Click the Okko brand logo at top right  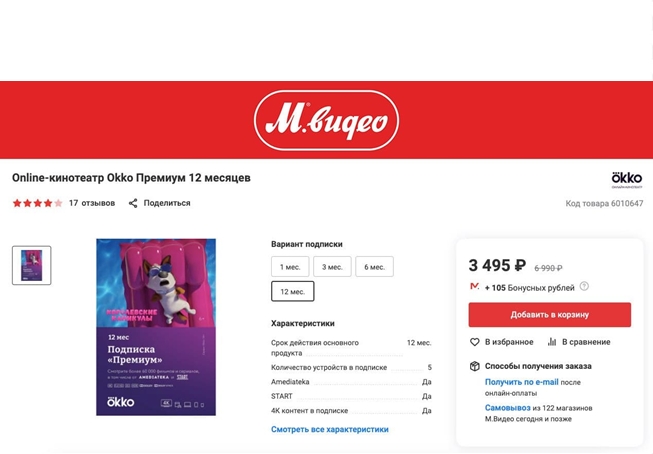626,180
